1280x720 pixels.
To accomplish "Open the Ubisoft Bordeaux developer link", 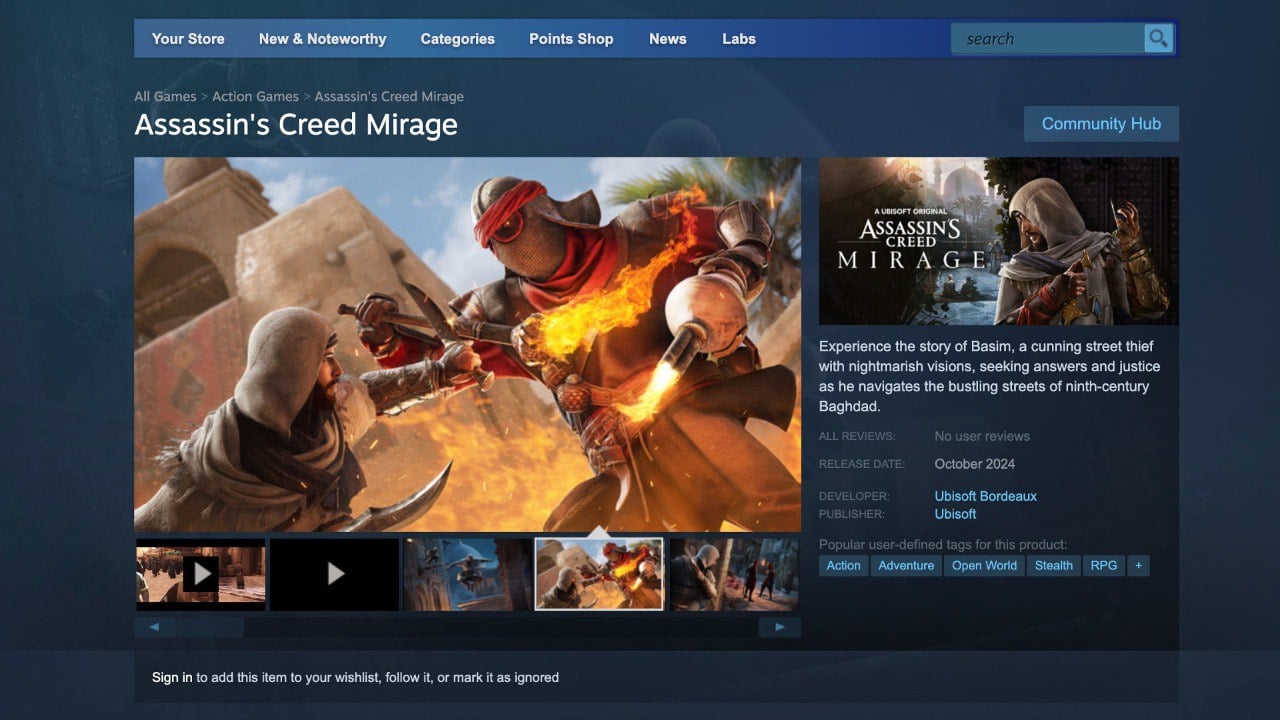I will [x=985, y=496].
